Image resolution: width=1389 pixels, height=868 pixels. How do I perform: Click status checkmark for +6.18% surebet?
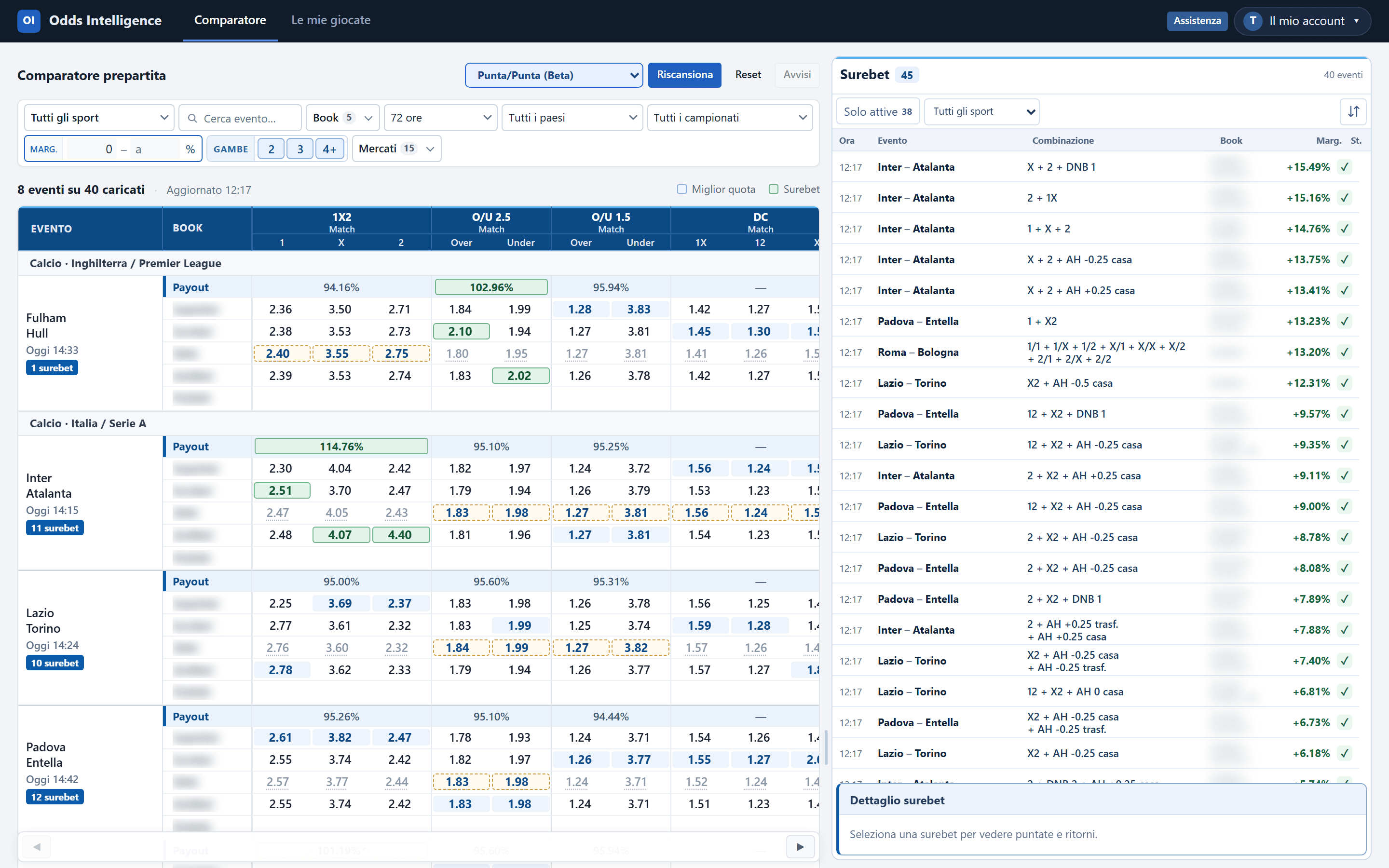(1345, 753)
